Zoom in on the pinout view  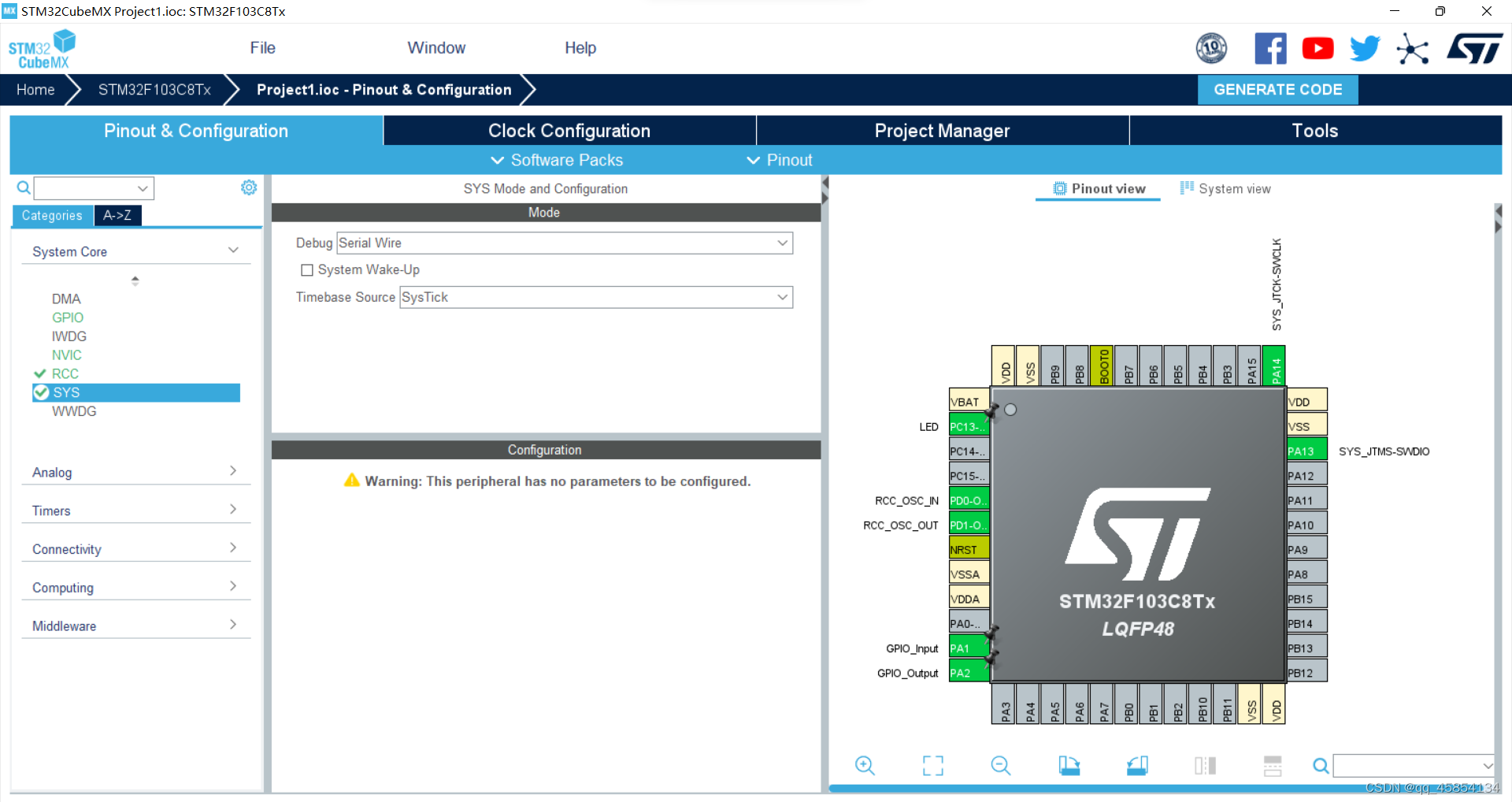[865, 765]
